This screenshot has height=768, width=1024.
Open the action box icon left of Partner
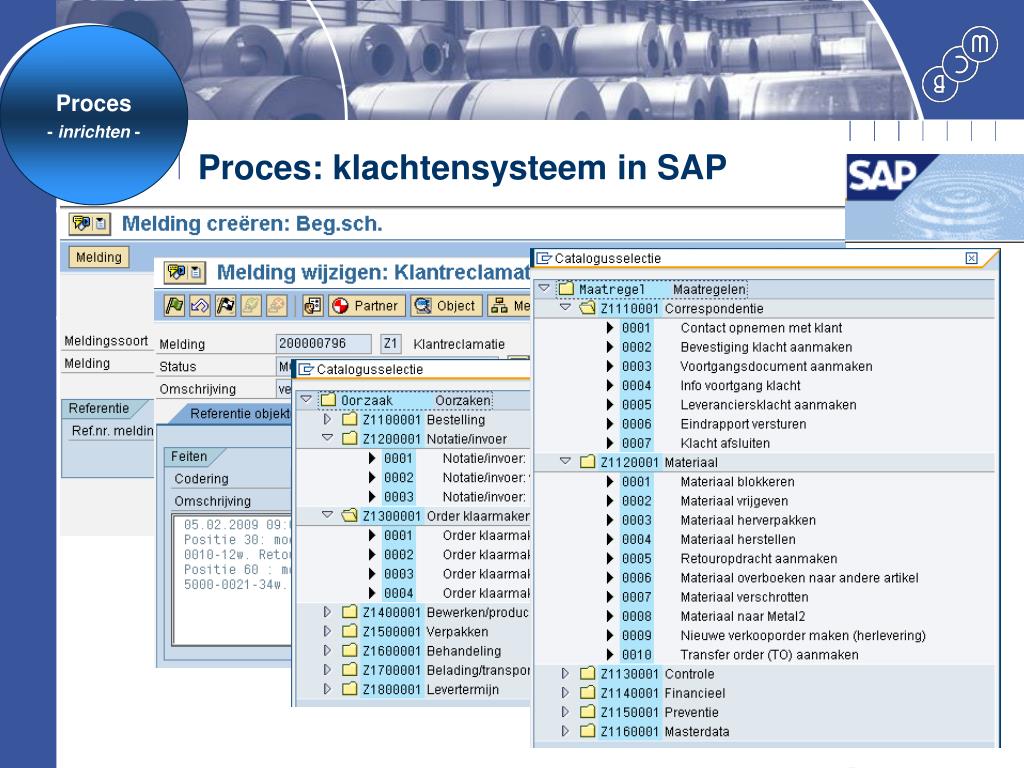pos(313,305)
